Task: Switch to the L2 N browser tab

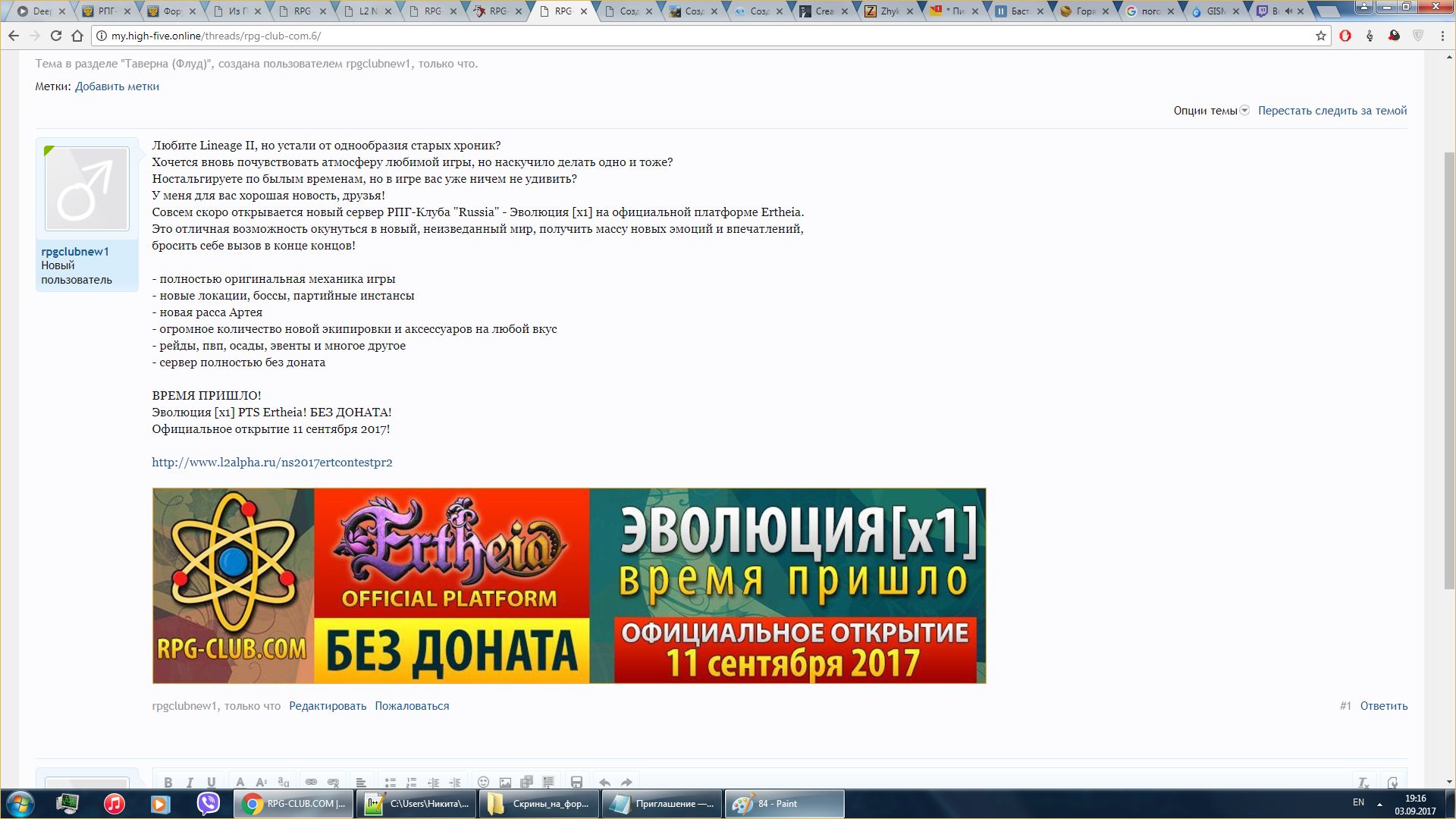Action: click(x=368, y=11)
